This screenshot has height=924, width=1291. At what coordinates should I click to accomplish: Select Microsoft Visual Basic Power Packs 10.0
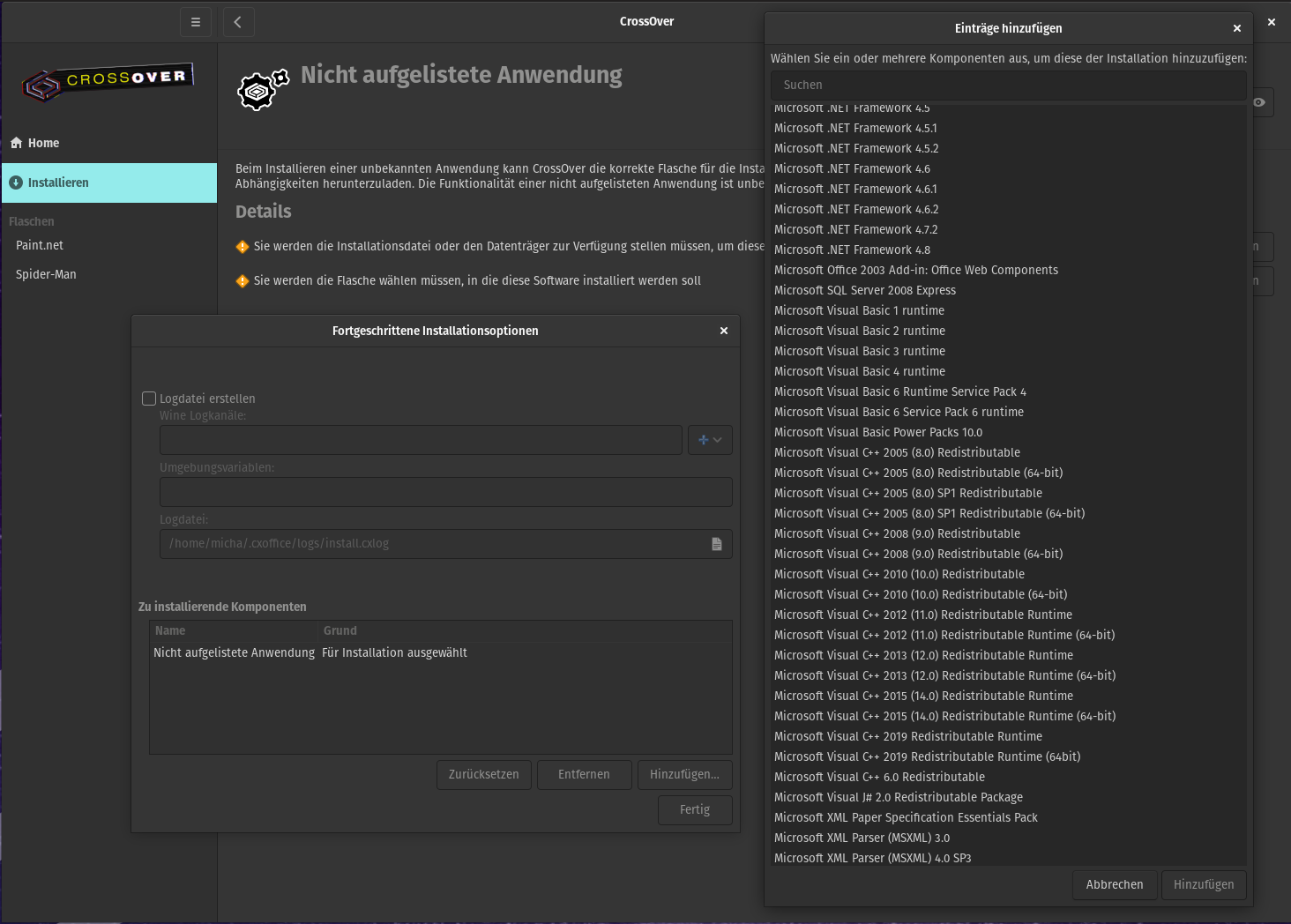(x=1009, y=432)
